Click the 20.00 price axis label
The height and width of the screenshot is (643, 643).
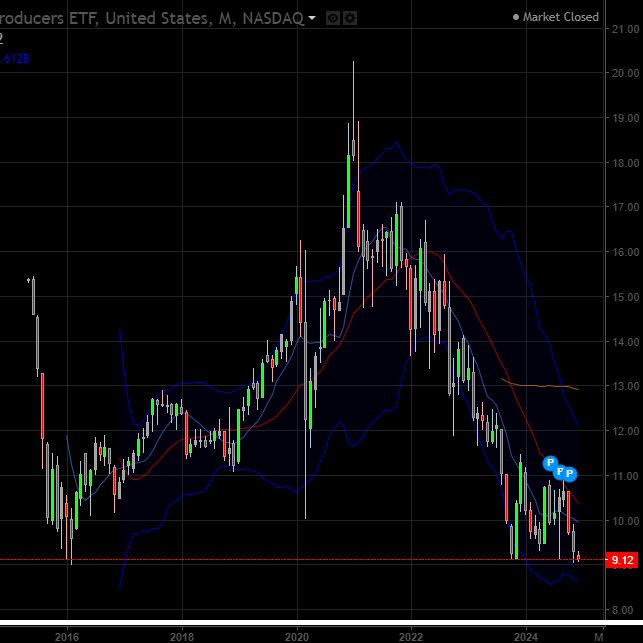pyautogui.click(x=625, y=73)
